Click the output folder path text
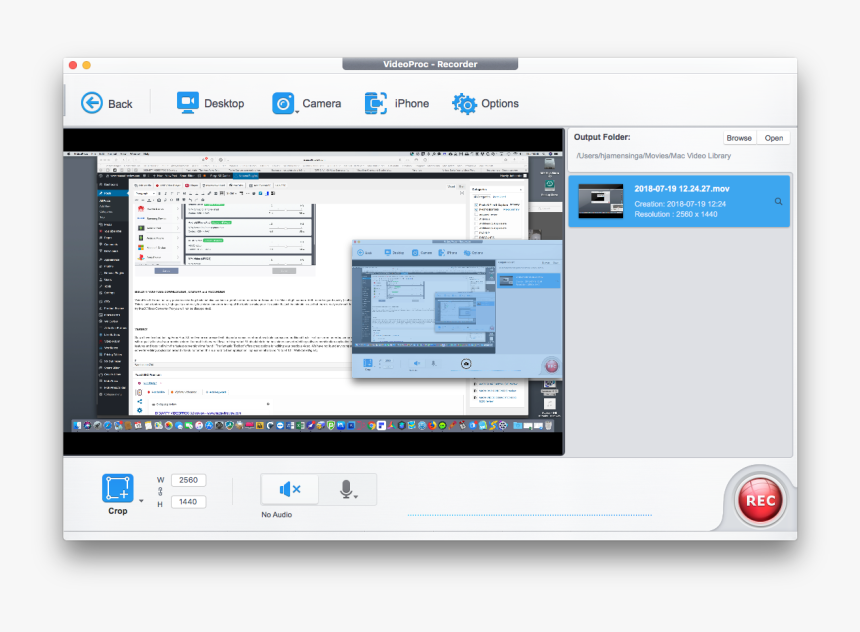Viewport: 860px width, 632px height. [x=653, y=156]
